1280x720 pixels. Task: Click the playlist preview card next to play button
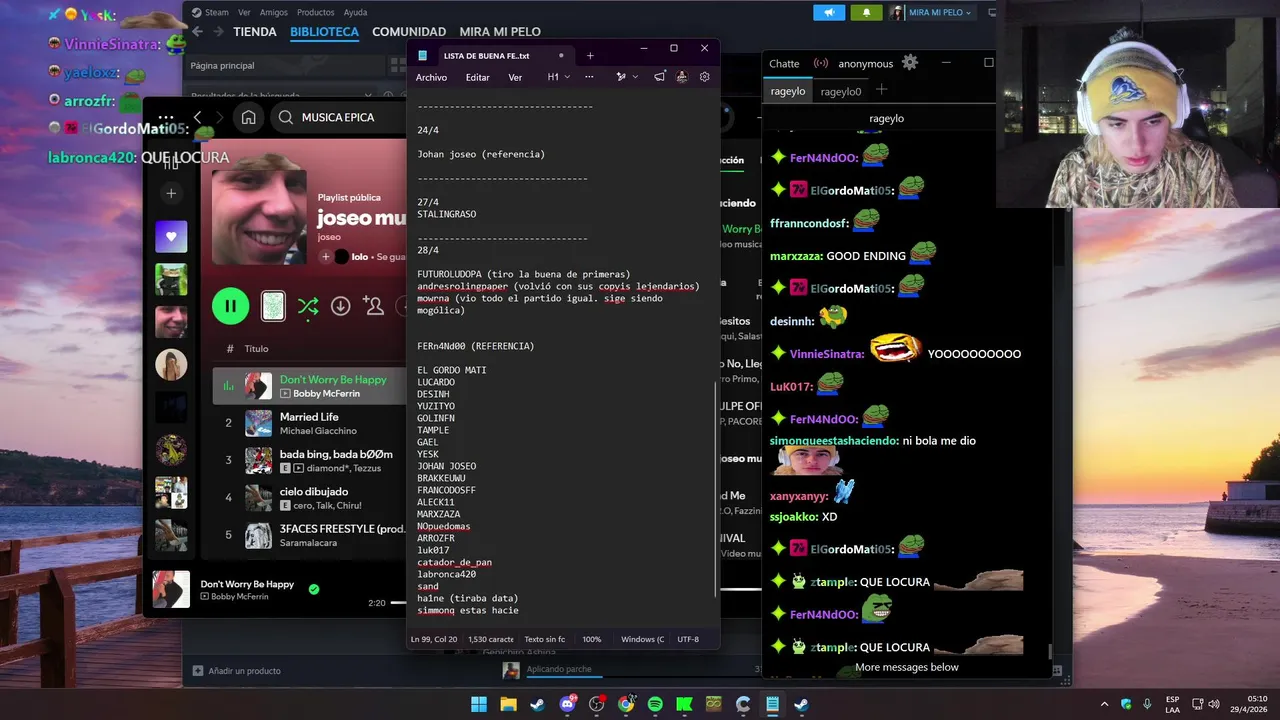(x=273, y=306)
